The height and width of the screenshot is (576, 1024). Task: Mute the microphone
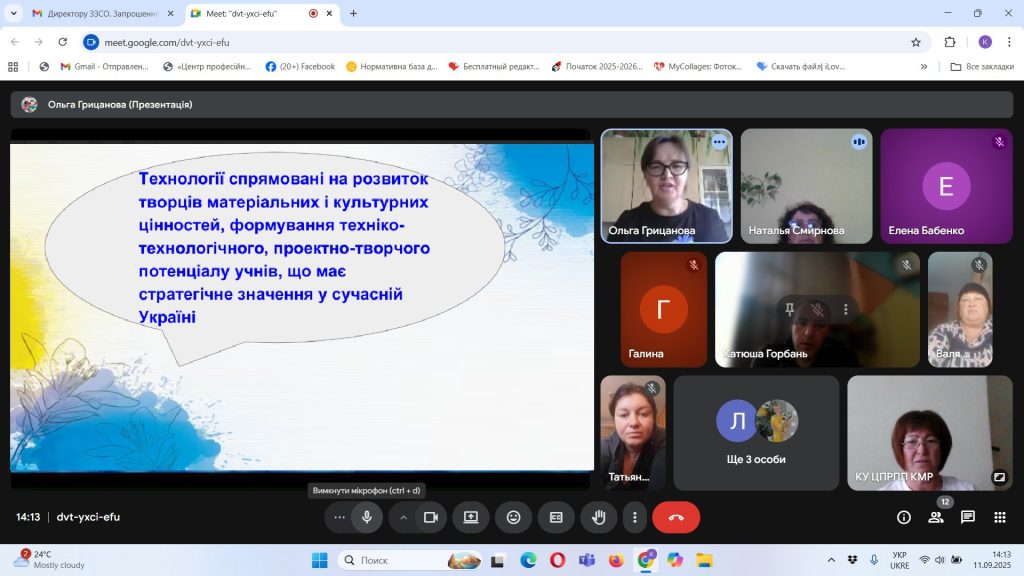[367, 517]
